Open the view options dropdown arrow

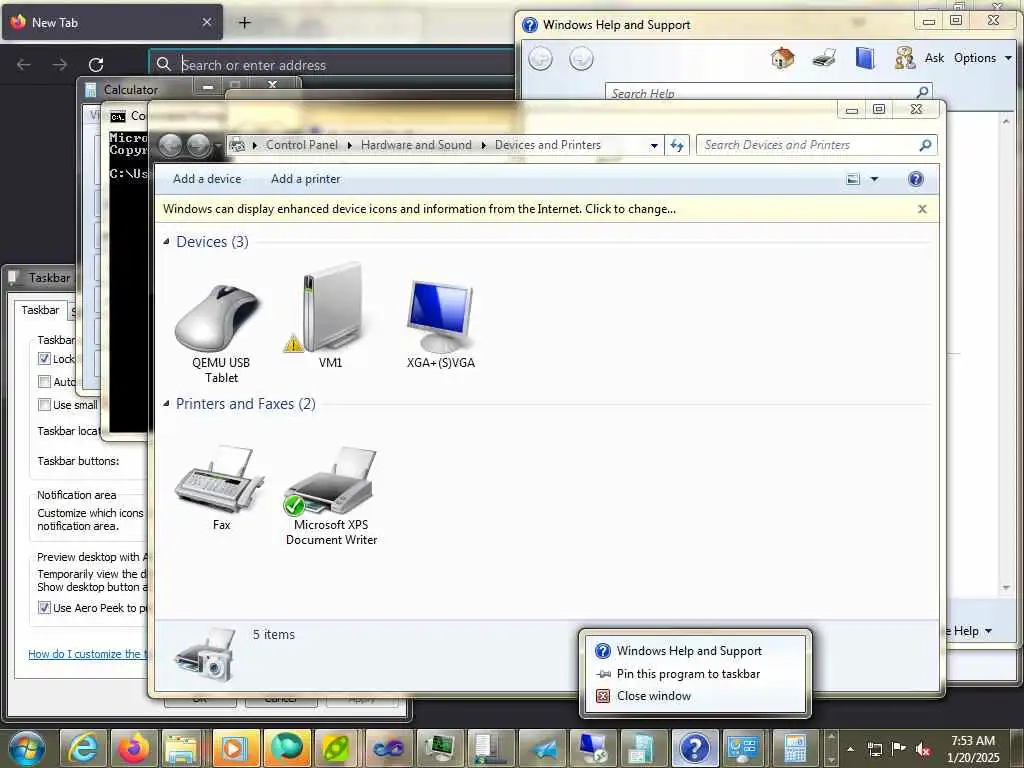[874, 179]
